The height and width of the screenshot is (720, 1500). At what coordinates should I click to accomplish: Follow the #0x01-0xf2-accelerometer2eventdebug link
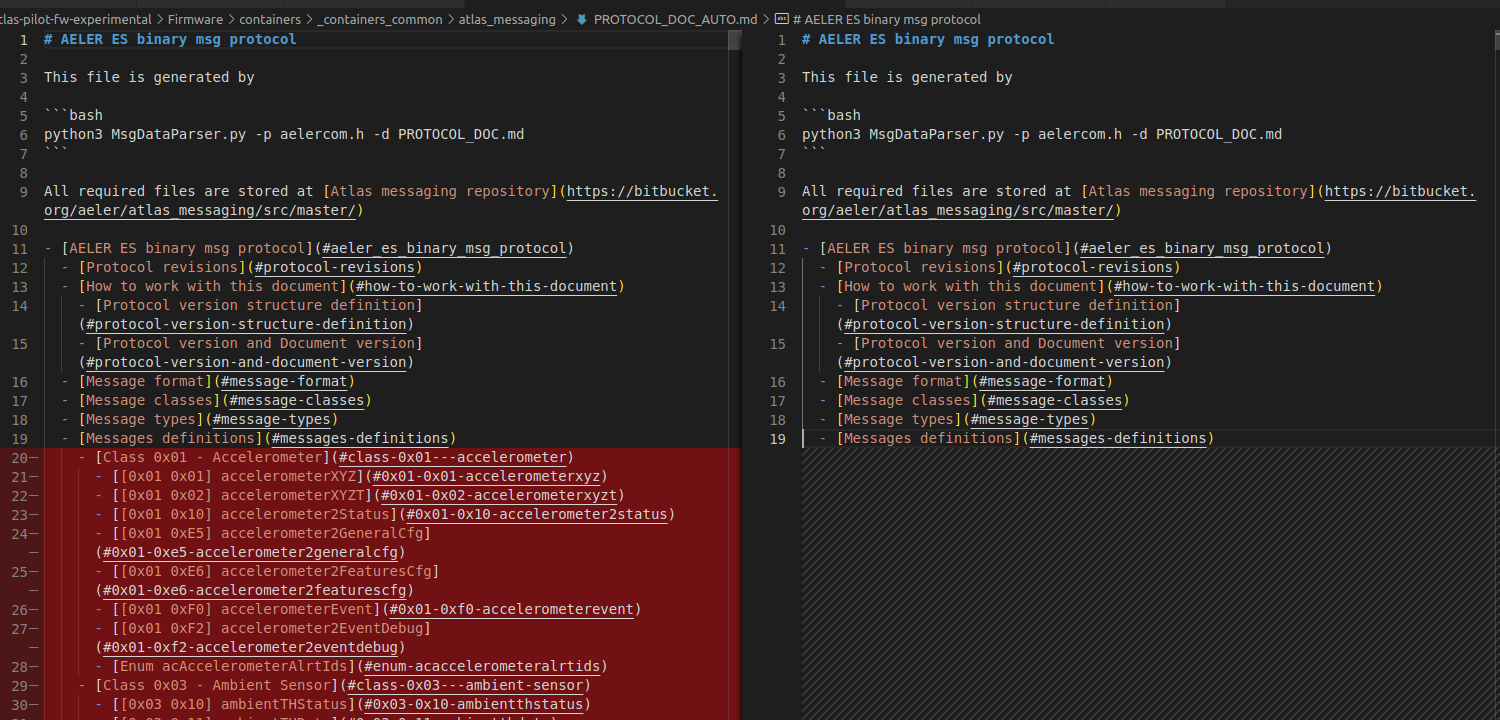pyautogui.click(x=250, y=647)
